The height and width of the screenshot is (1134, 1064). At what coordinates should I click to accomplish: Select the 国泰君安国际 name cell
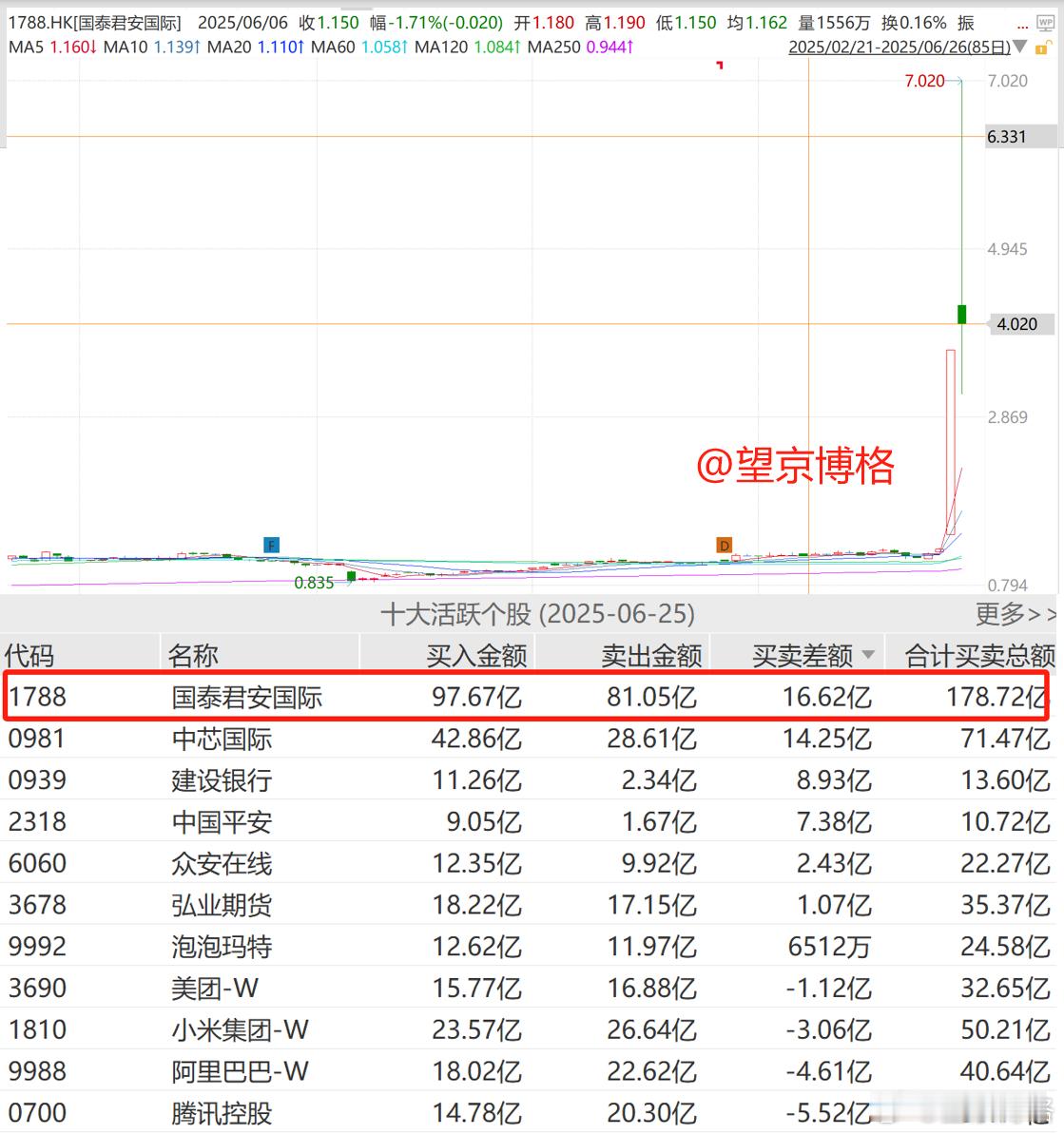246,697
